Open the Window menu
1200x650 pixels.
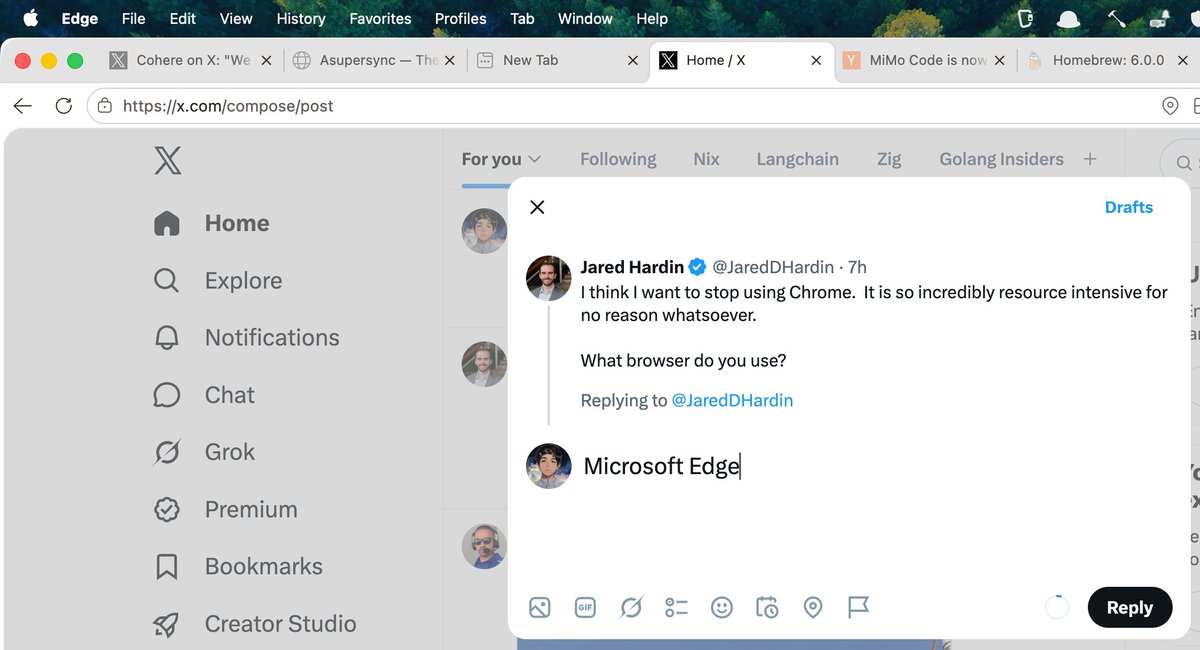click(585, 18)
